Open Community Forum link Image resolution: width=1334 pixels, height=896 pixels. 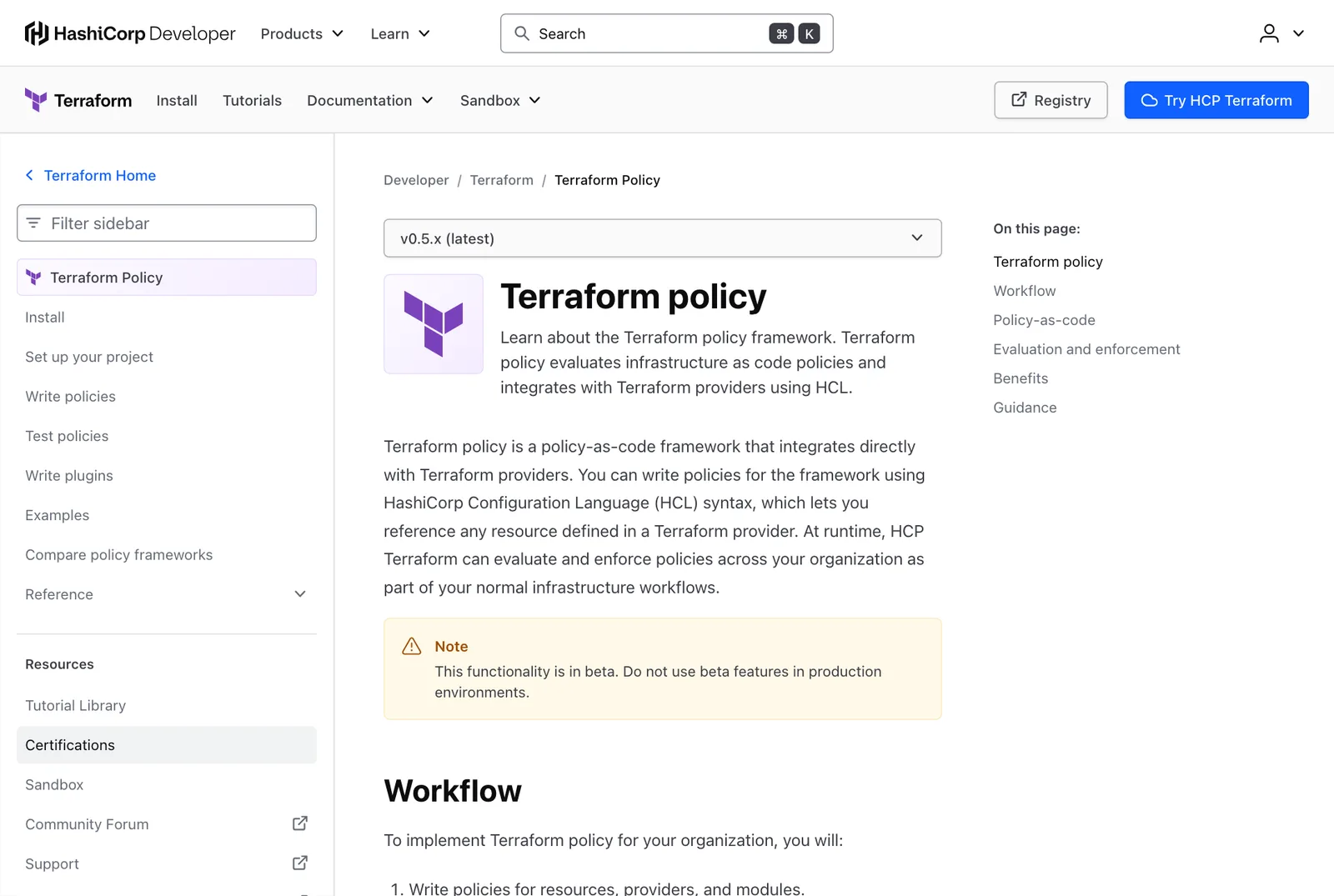pos(167,824)
